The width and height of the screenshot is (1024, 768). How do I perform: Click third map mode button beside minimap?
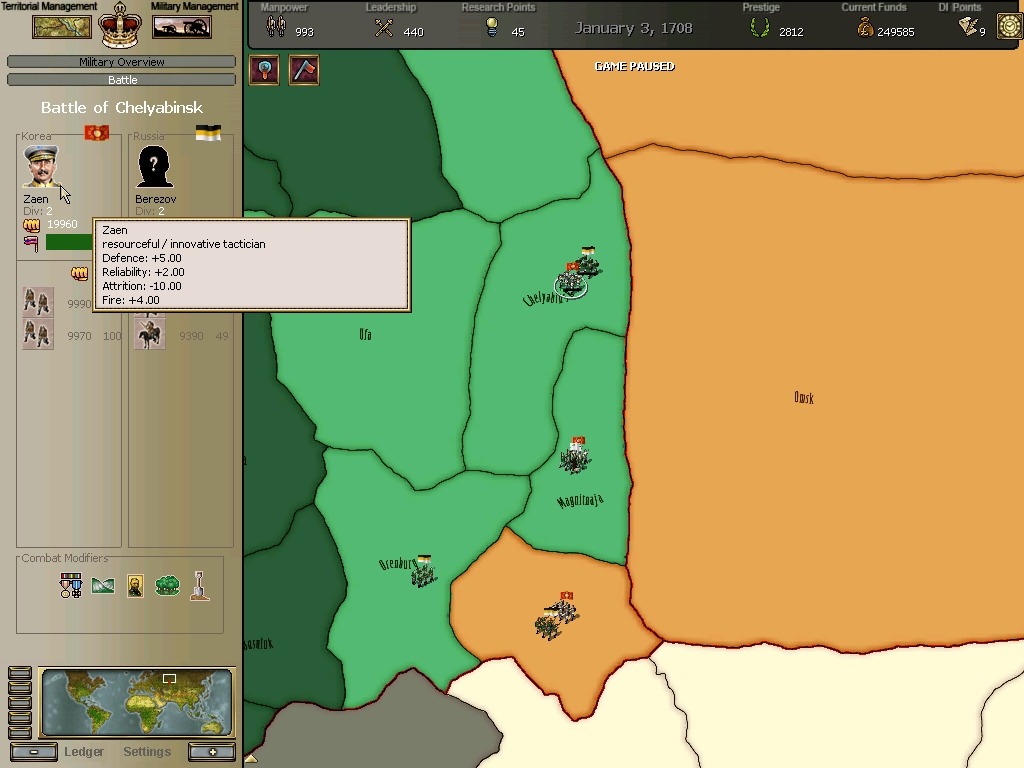[20, 703]
